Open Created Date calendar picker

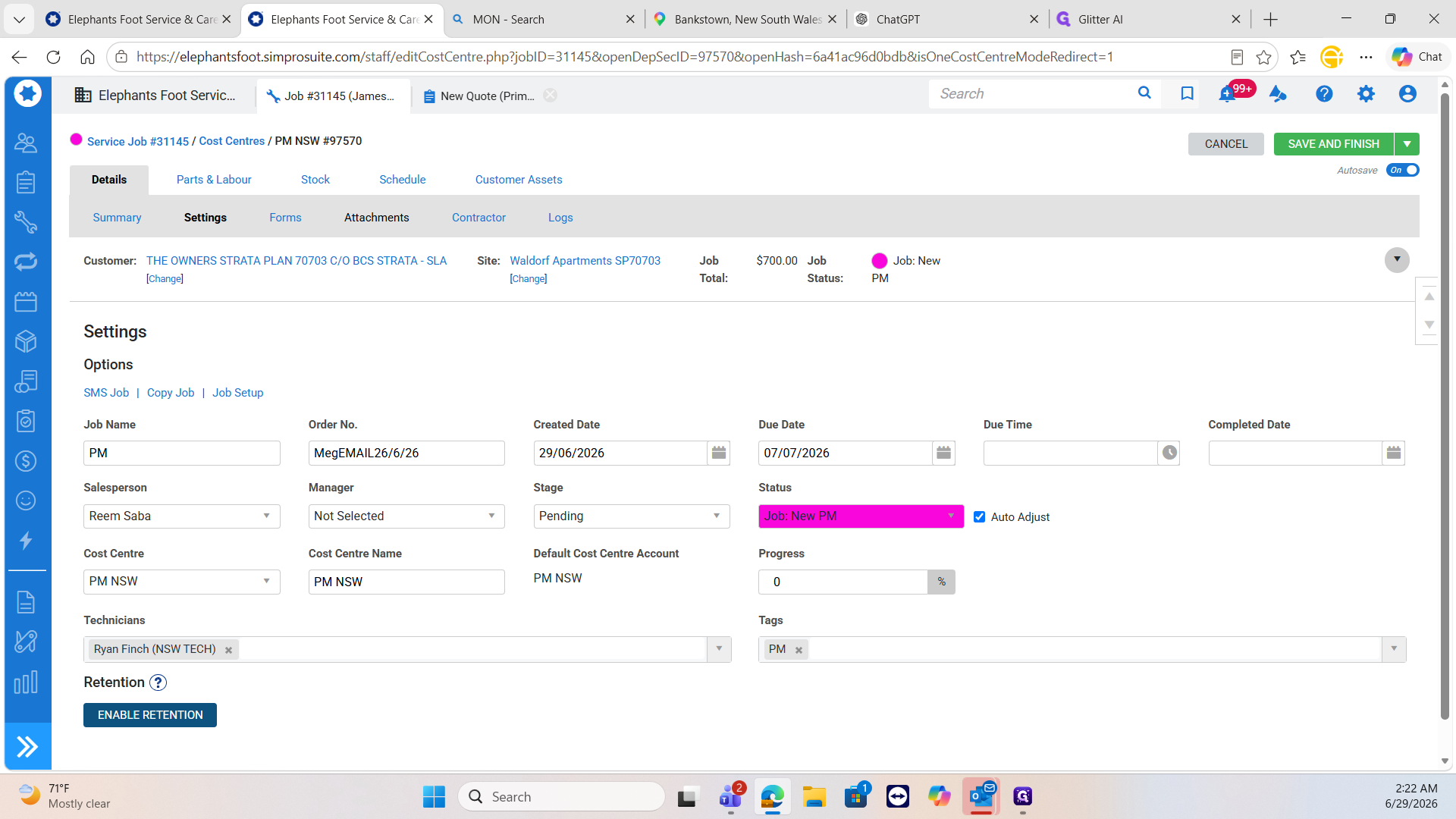[x=719, y=453]
